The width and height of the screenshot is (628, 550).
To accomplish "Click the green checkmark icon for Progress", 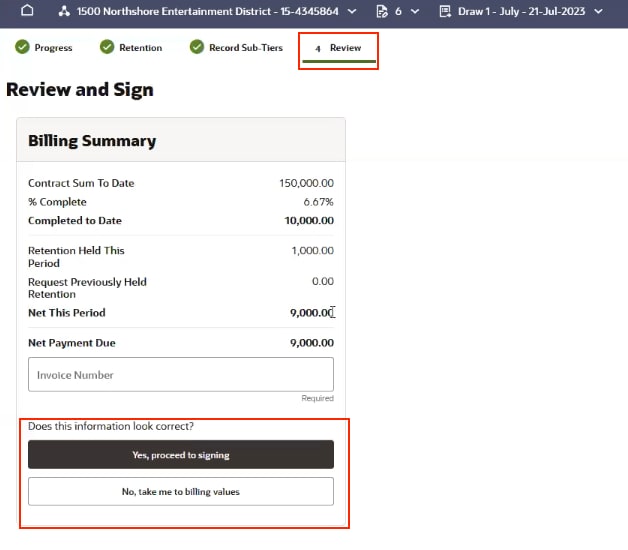I will tap(22, 47).
